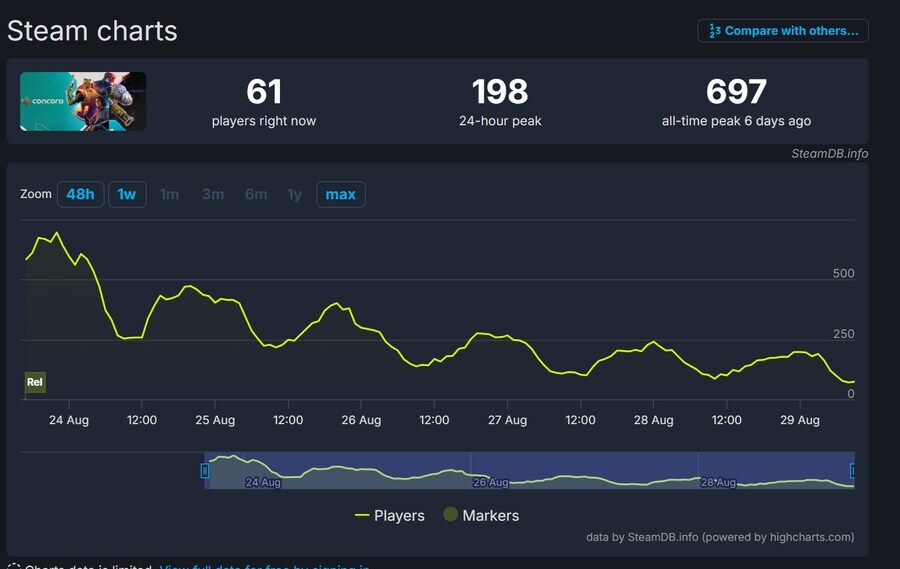This screenshot has width=900, height=569.
Task: Click the green Markers legend circle icon
Action: coord(451,514)
